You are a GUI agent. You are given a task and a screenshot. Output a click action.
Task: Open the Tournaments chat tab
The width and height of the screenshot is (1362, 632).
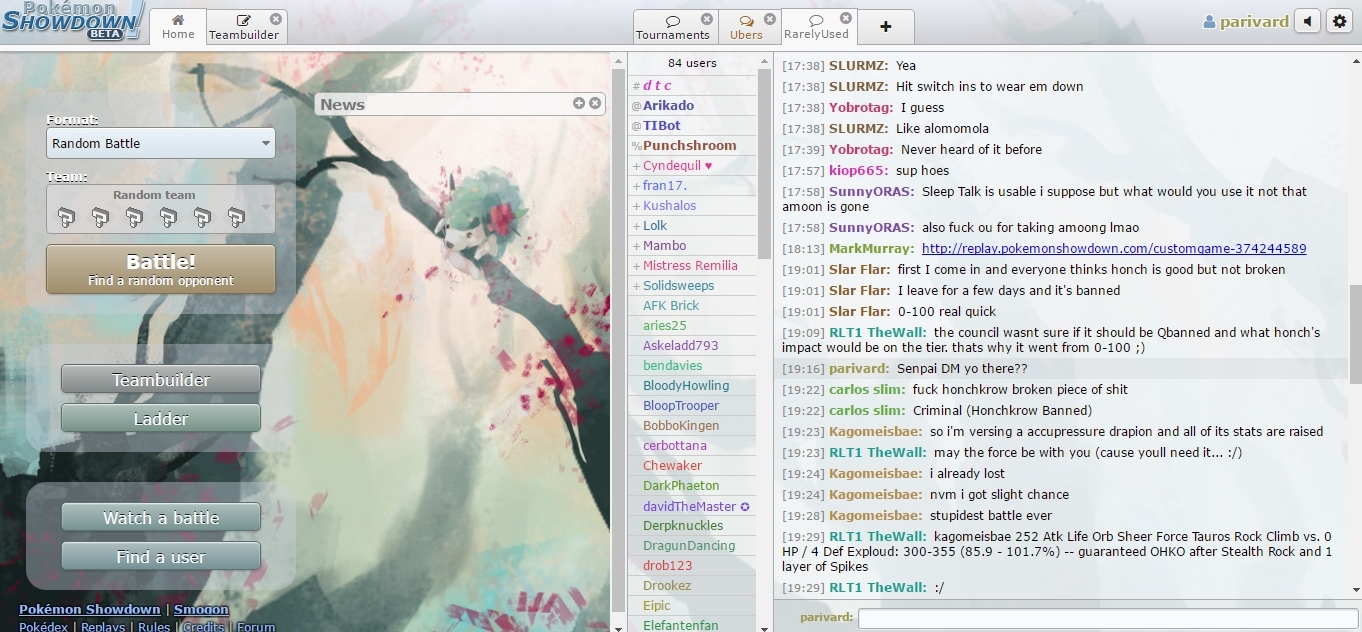coord(673,27)
